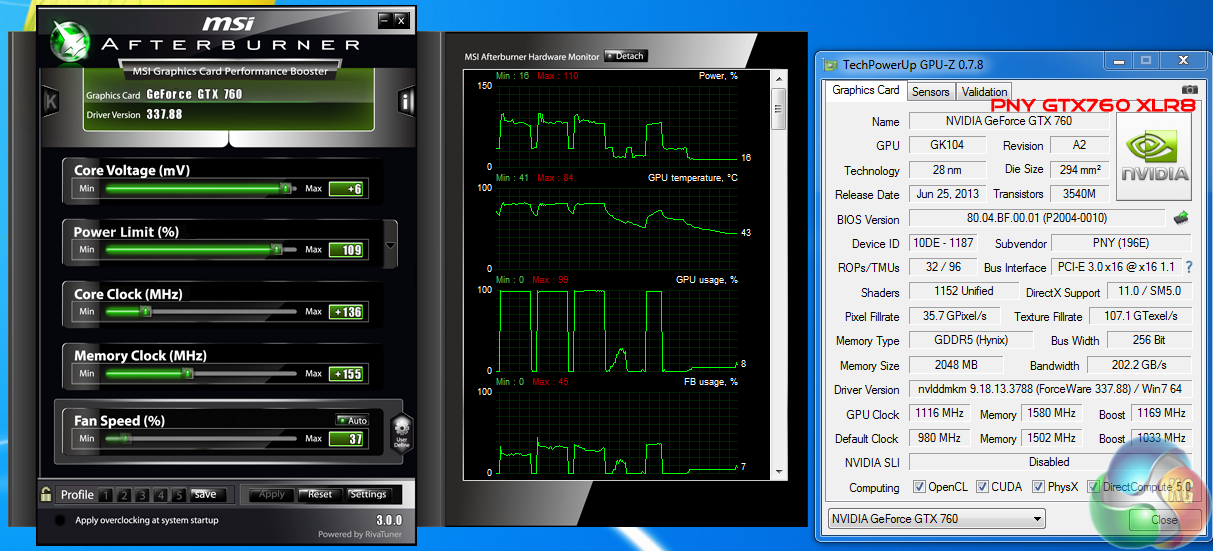Switch to the Sensors tab

[x=930, y=91]
